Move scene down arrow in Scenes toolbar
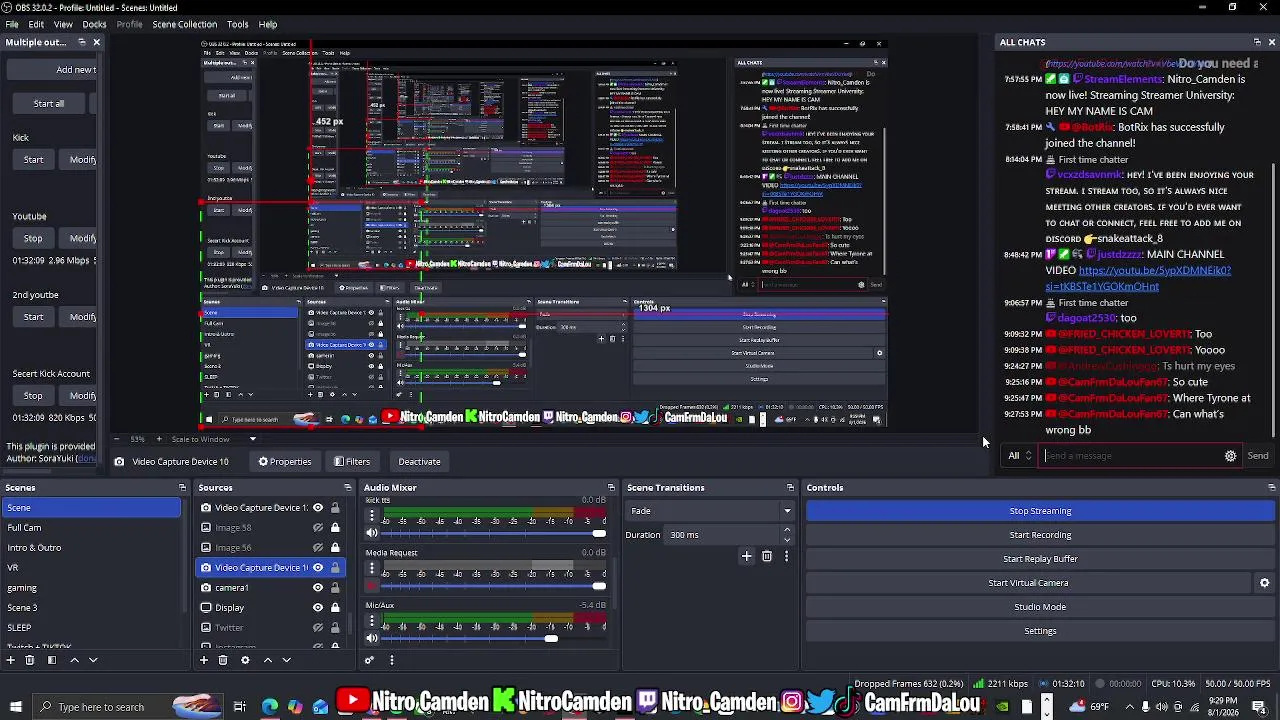The height and width of the screenshot is (720, 1280). [93, 660]
